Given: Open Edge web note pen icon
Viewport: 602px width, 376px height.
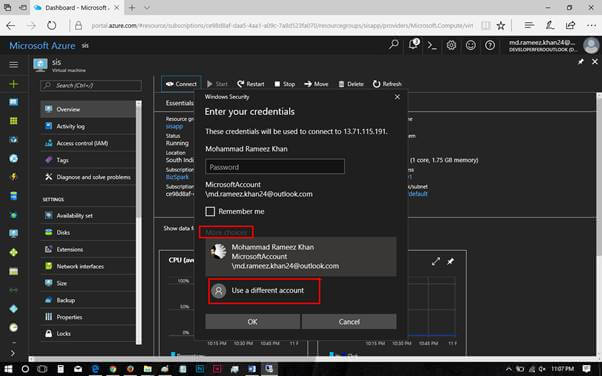Looking at the screenshot, I should click(550, 25).
